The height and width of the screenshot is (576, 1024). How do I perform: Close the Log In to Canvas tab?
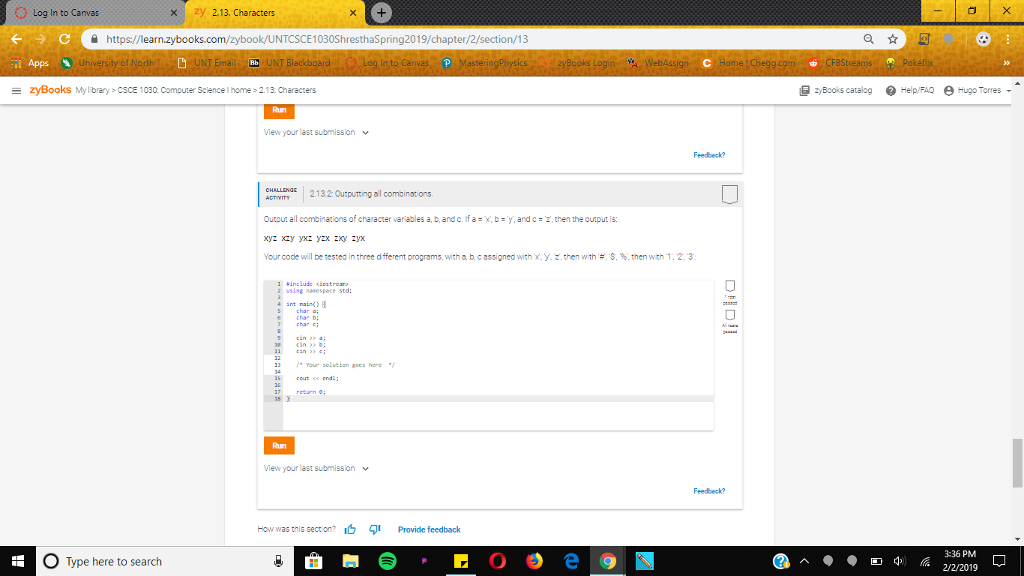(173, 12)
